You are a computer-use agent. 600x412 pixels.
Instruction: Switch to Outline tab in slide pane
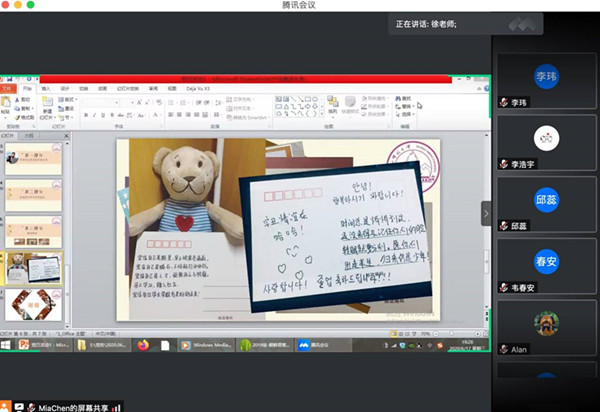tap(29, 136)
